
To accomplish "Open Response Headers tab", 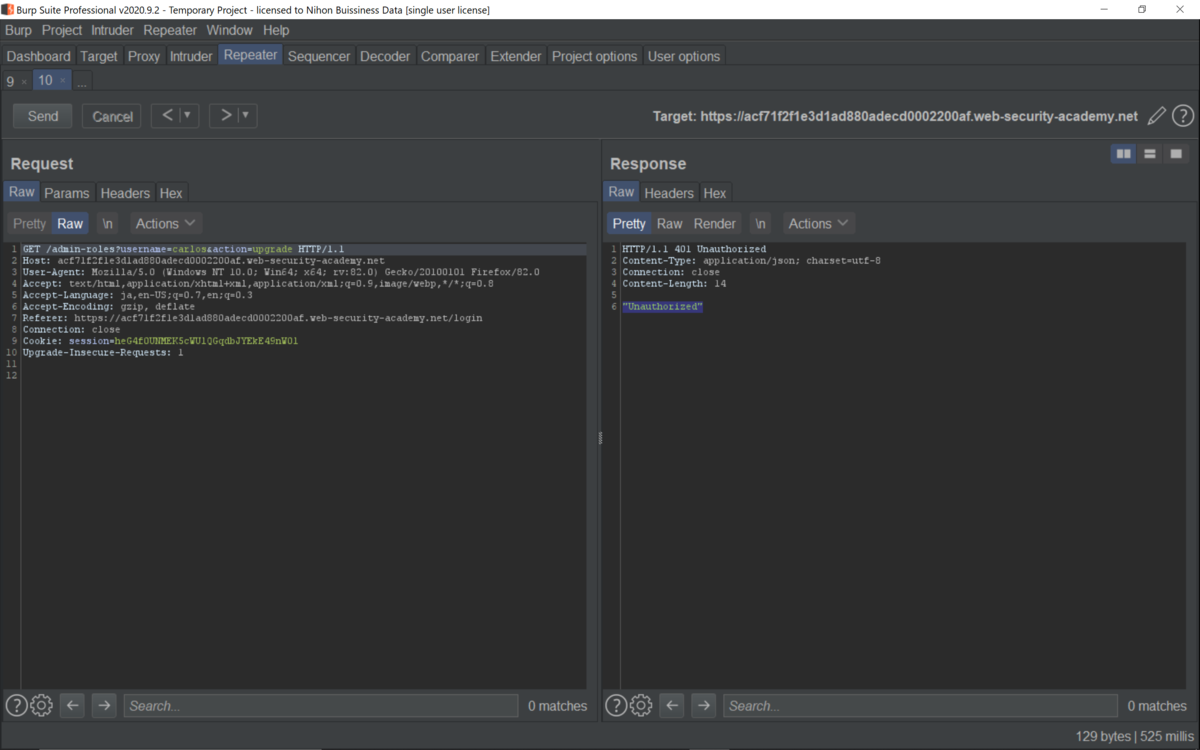I will [669, 193].
